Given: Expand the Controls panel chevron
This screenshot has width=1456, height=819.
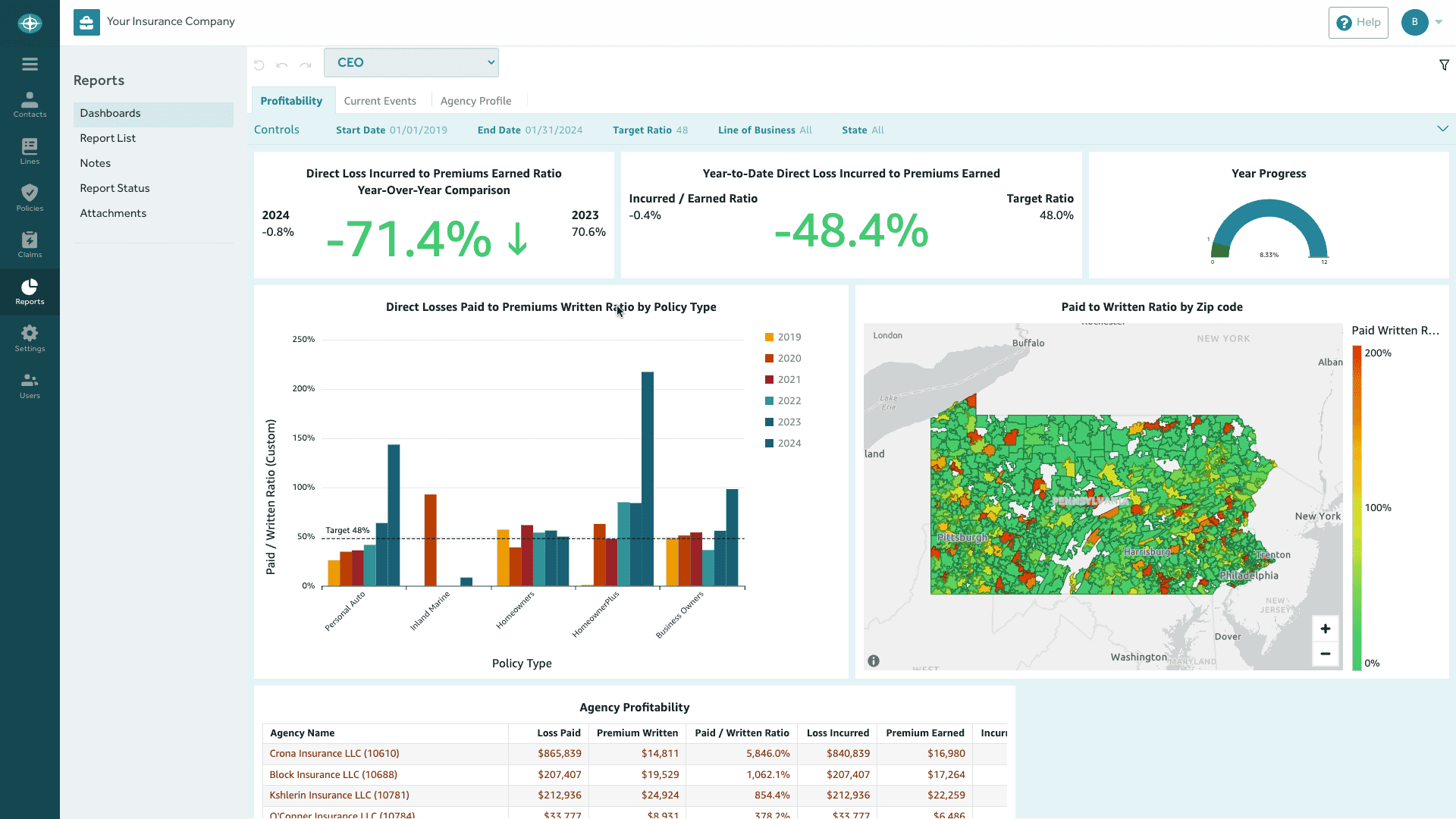Looking at the screenshot, I should 1442,129.
